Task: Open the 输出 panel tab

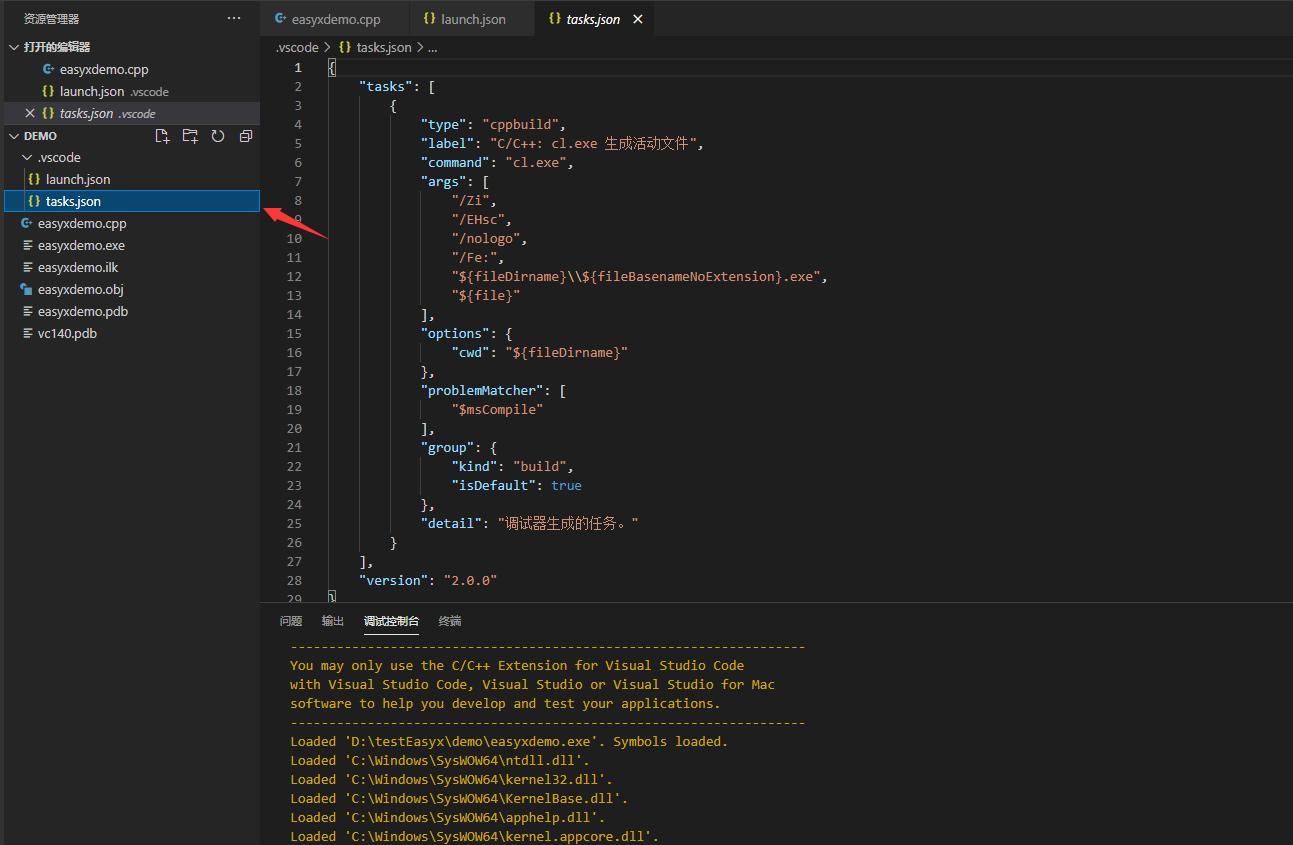Action: point(333,621)
